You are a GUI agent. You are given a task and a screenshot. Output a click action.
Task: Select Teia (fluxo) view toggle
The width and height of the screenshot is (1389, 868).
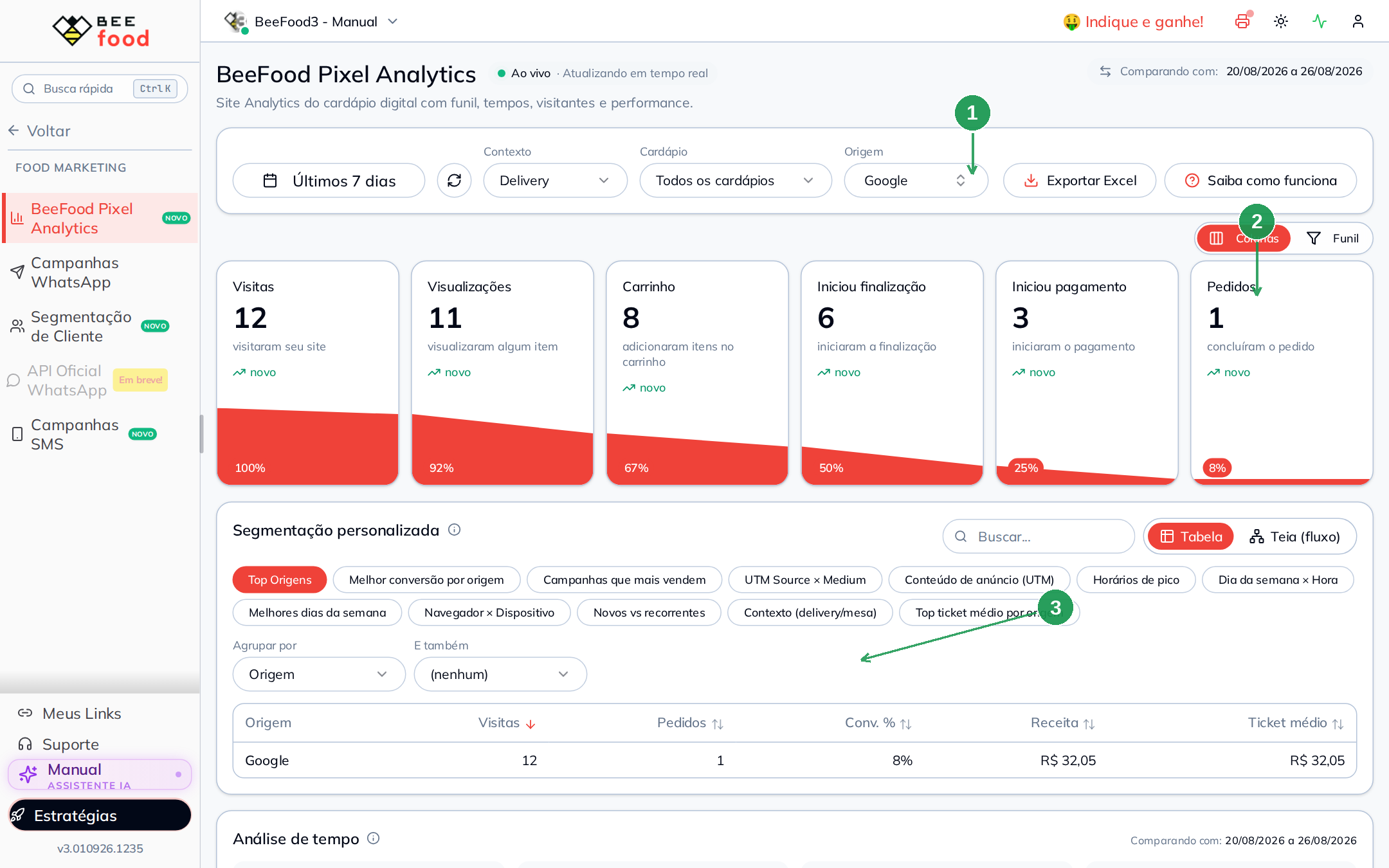pyautogui.click(x=1294, y=536)
